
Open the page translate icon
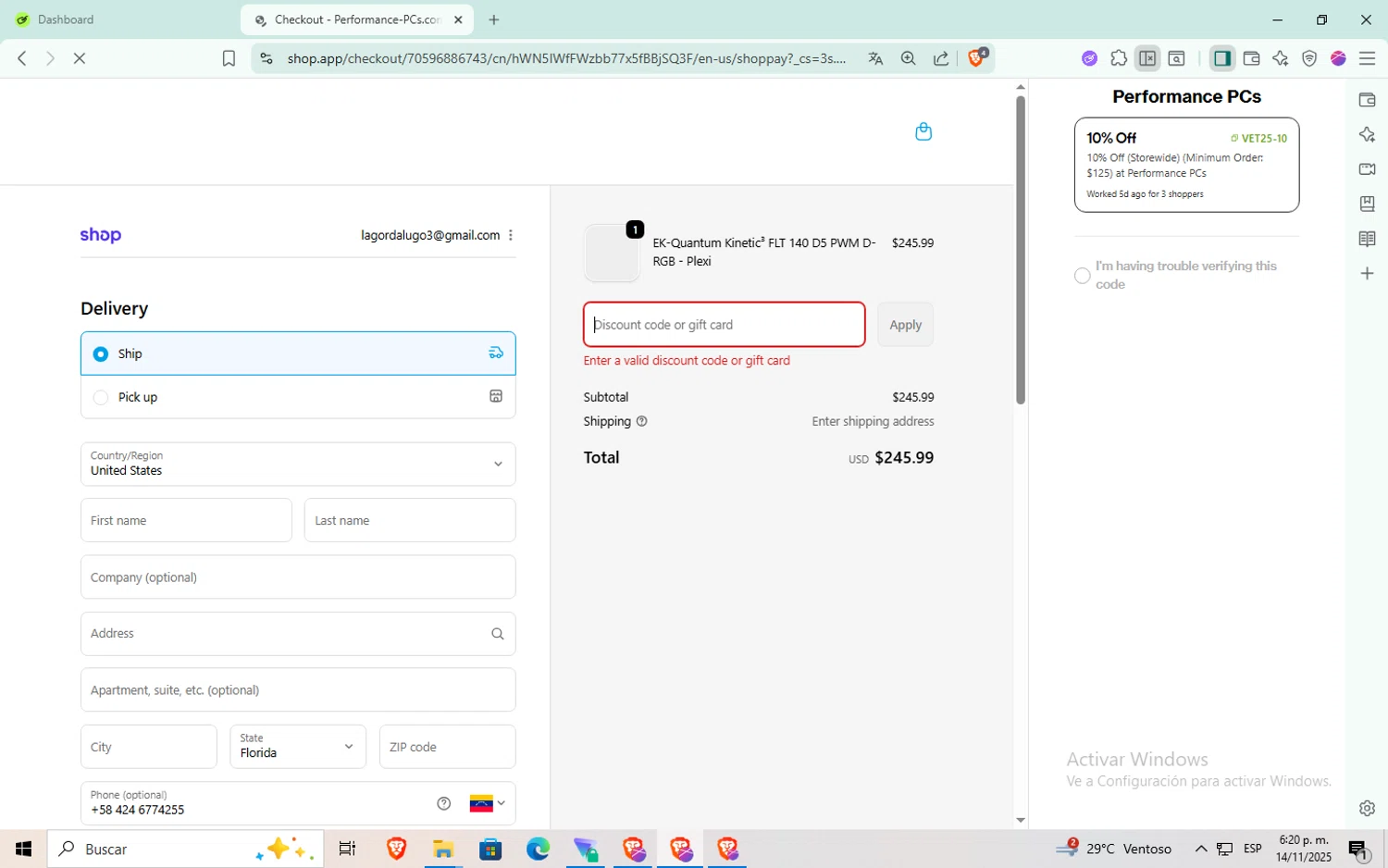point(875,58)
